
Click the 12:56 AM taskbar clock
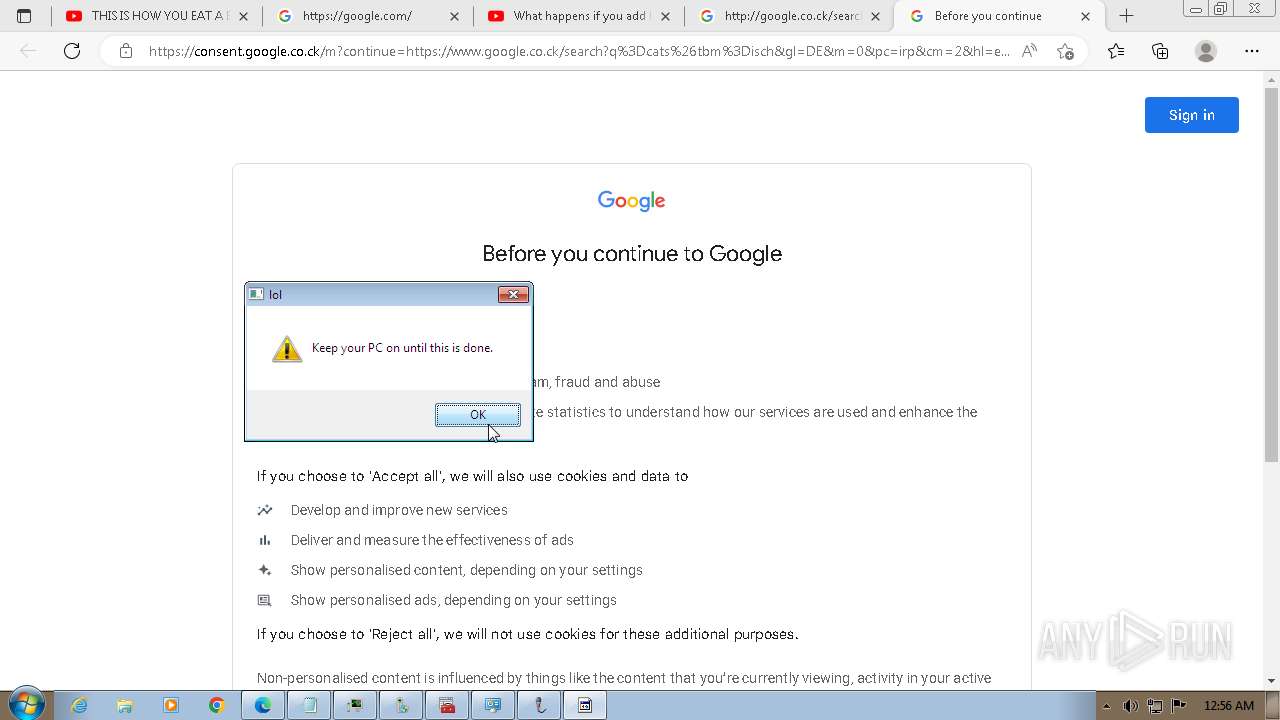(1228, 706)
